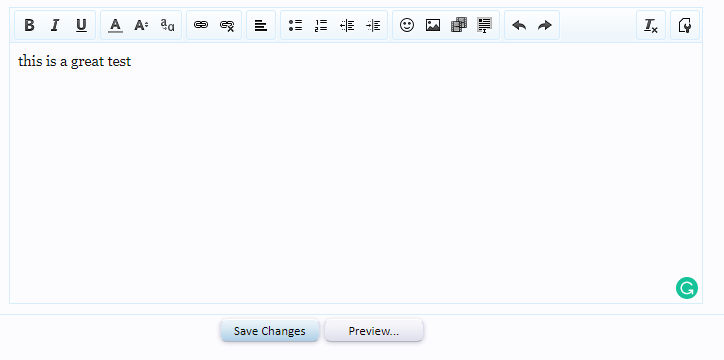Open the smilies emoji picker
724x360 pixels.
(407, 25)
